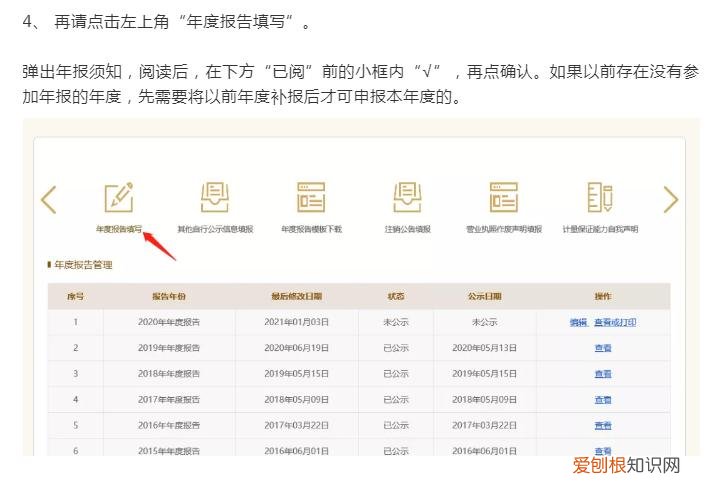Go to previous icons with left chevron
The height and width of the screenshot is (484, 706).
coord(49,199)
